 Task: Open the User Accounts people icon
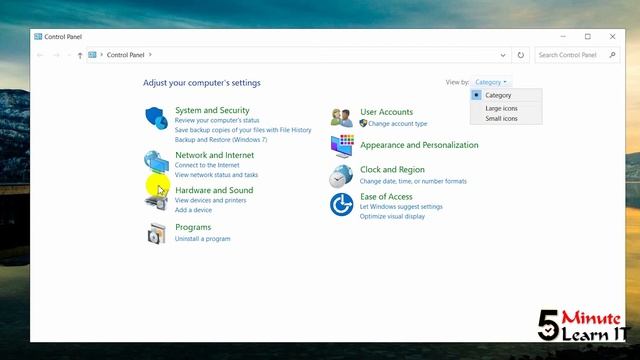(342, 118)
